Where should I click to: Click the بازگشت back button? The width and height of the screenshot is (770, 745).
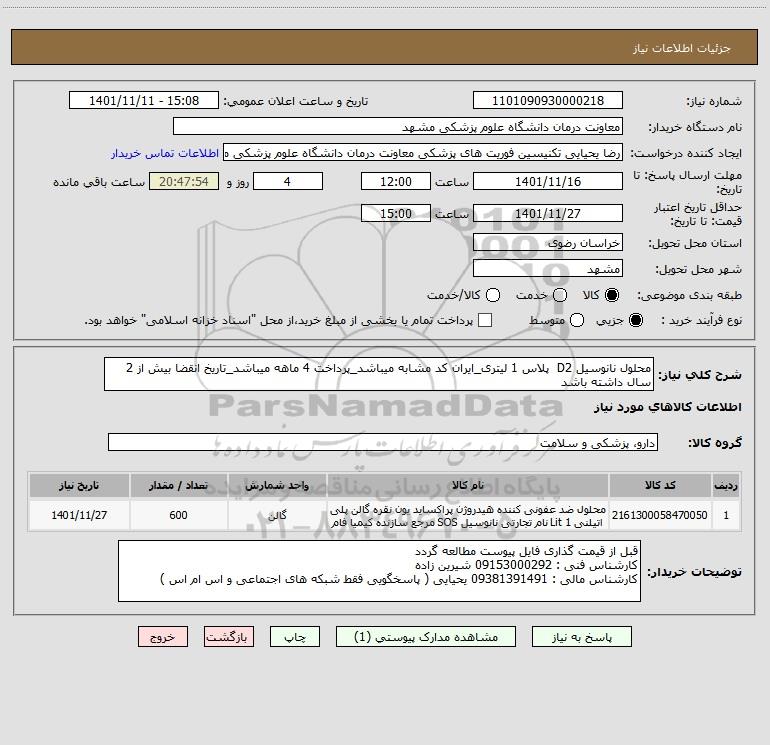229,637
